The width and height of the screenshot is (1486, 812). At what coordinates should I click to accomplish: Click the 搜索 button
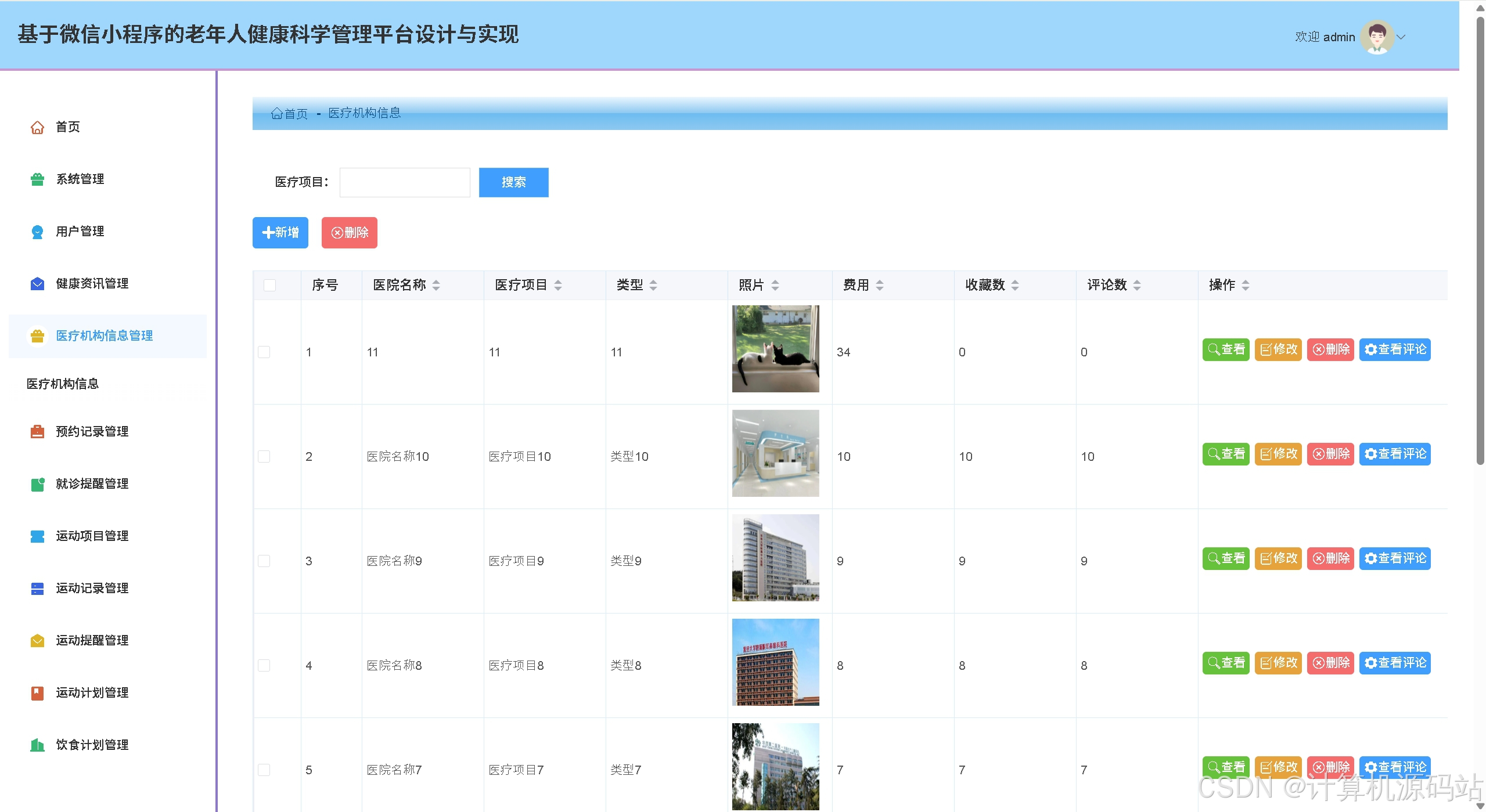pos(513,182)
